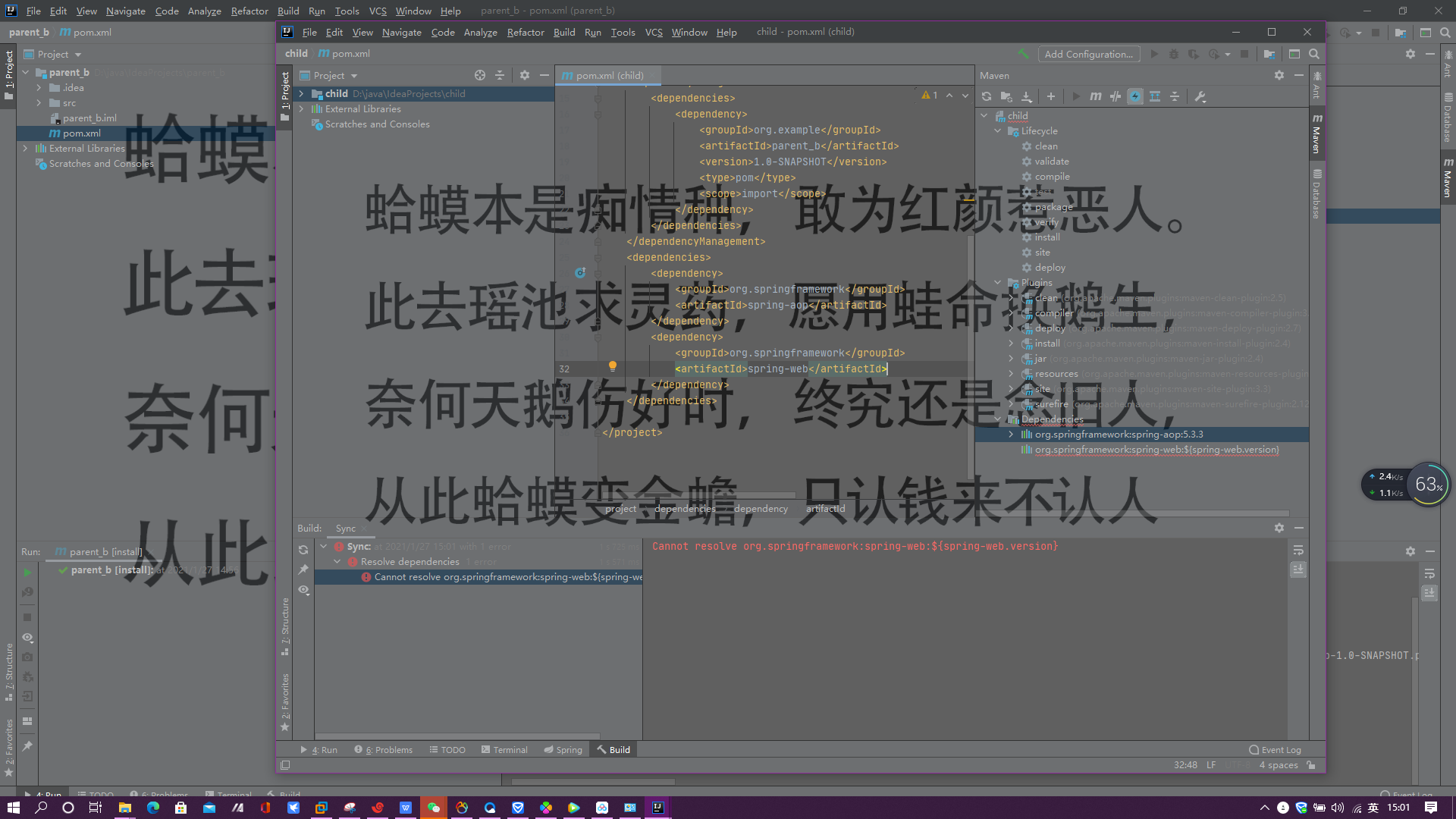
Task: Click Select Opened File target icon
Action: pyautogui.click(x=480, y=75)
